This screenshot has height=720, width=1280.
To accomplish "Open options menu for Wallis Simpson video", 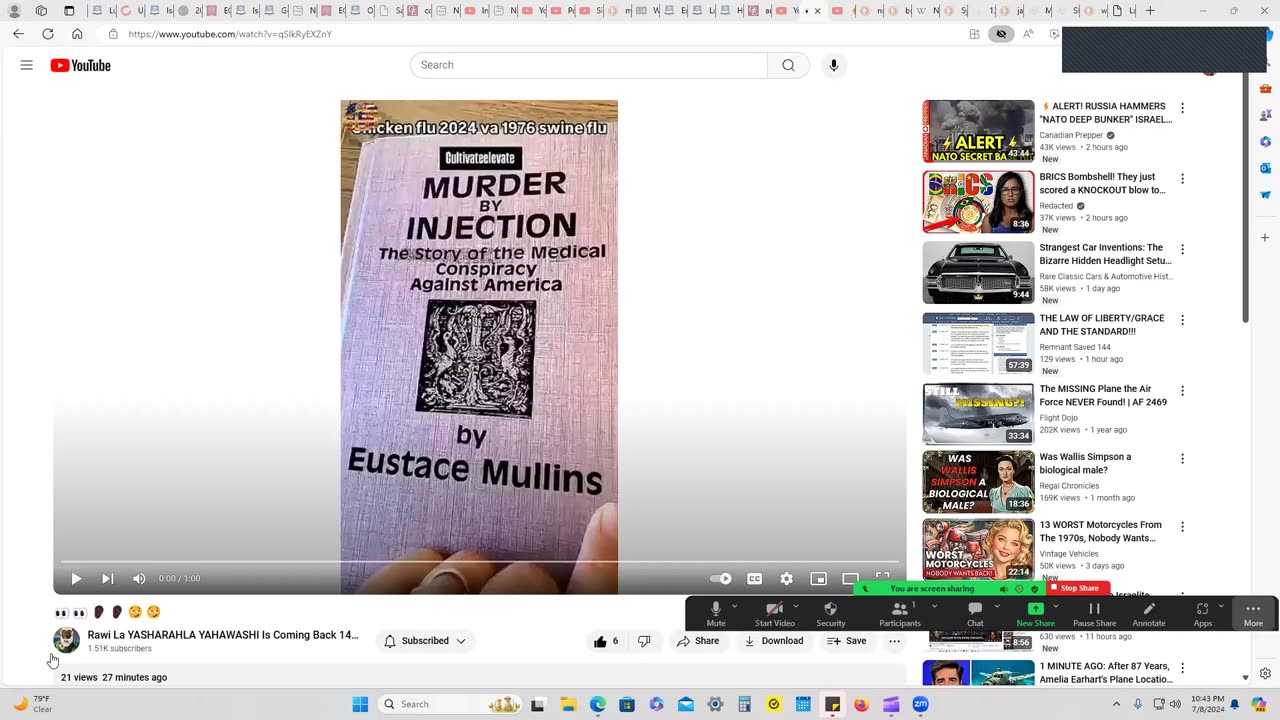I will [1182, 459].
